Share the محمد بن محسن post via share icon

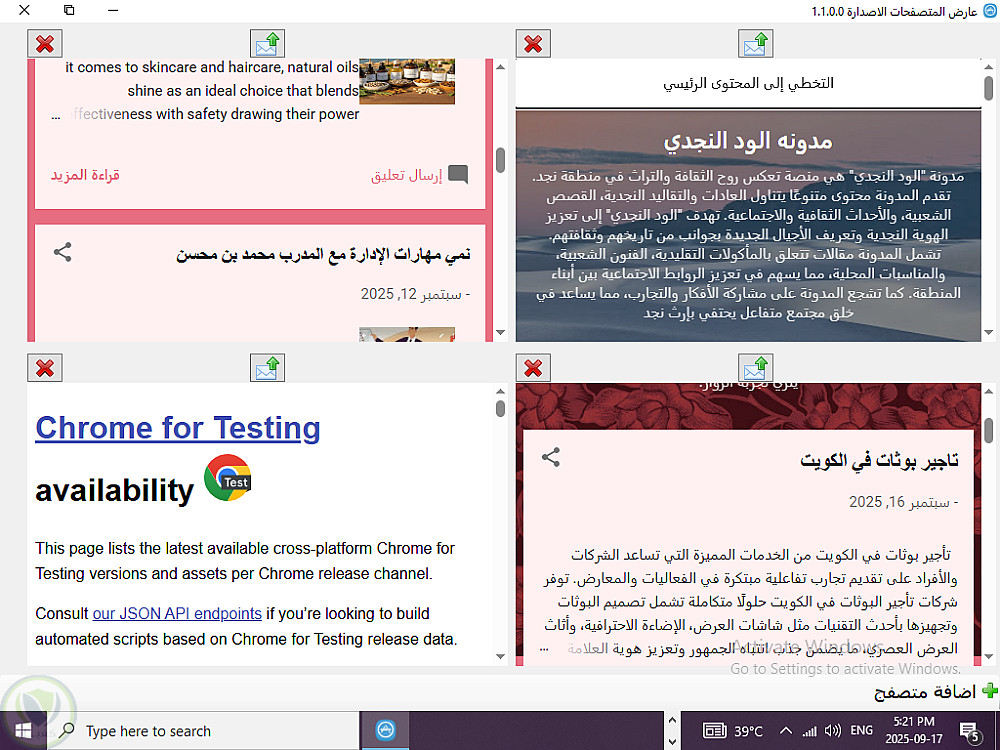62,253
